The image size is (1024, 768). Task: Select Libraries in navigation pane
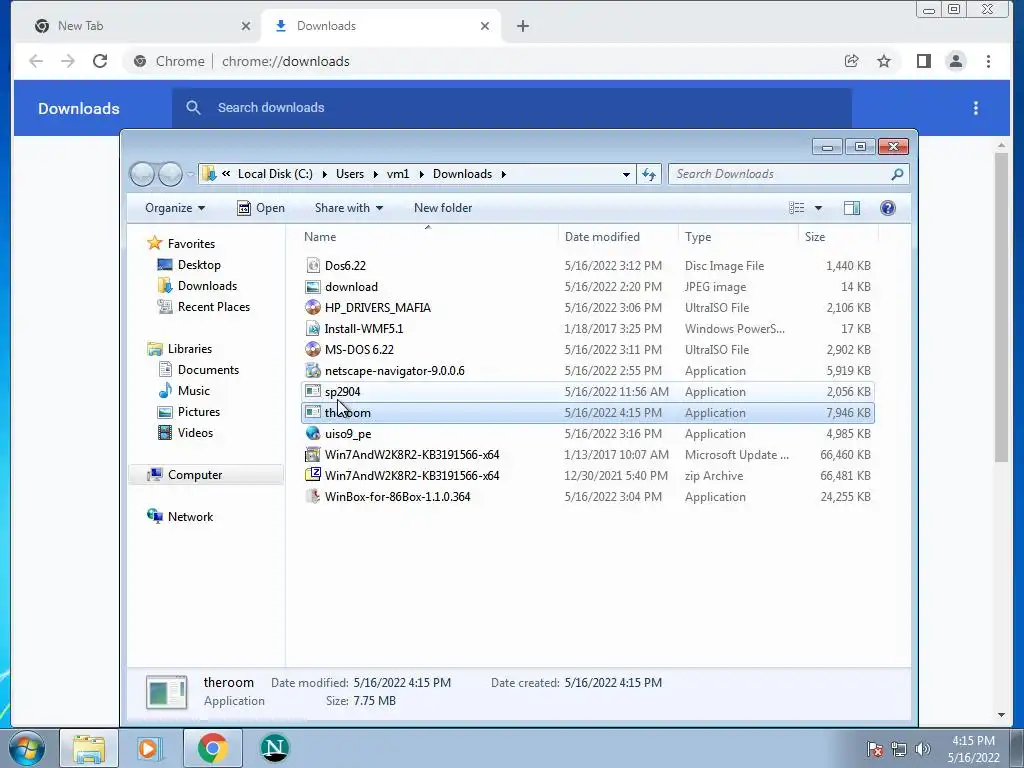180,349
